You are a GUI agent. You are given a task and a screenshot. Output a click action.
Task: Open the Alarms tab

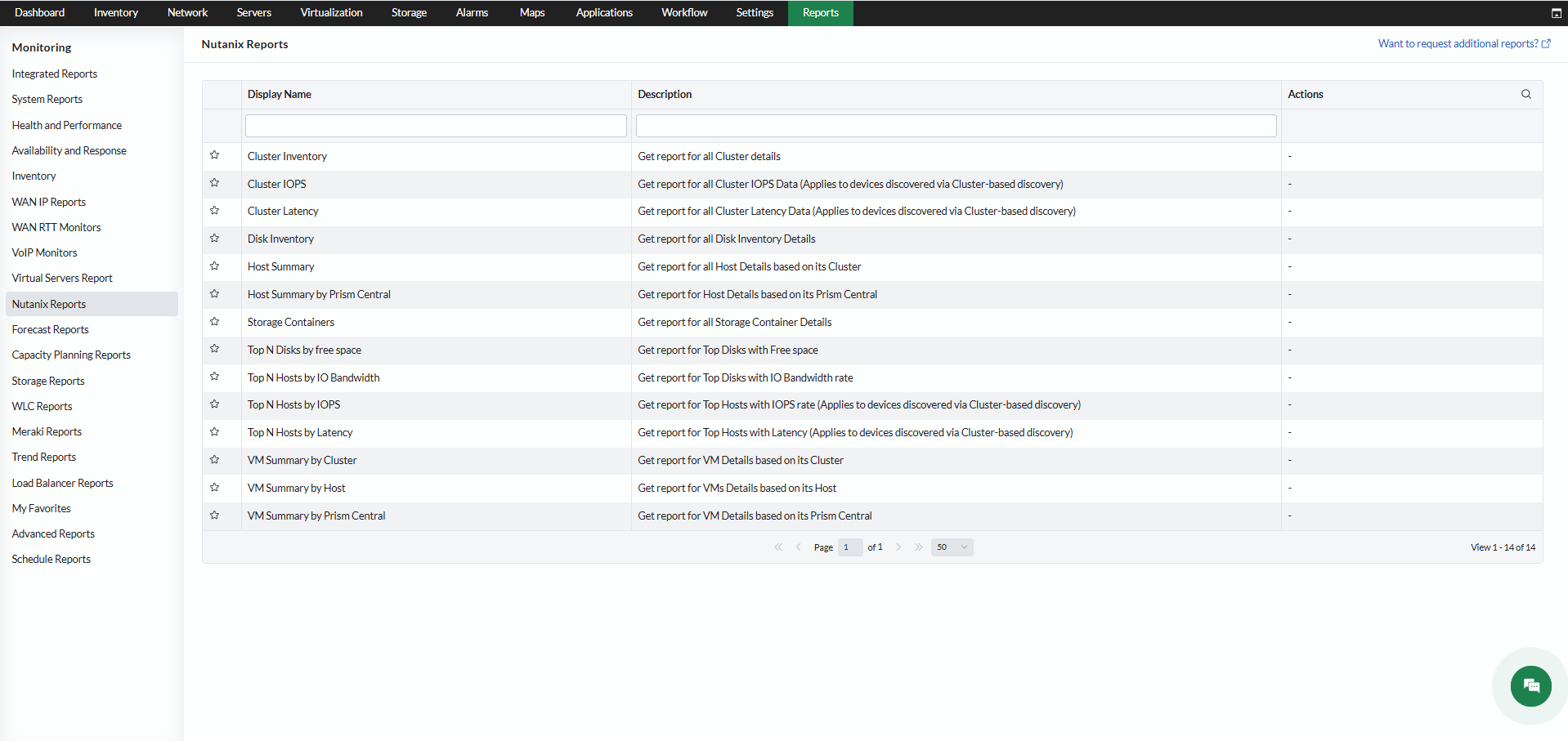point(472,13)
